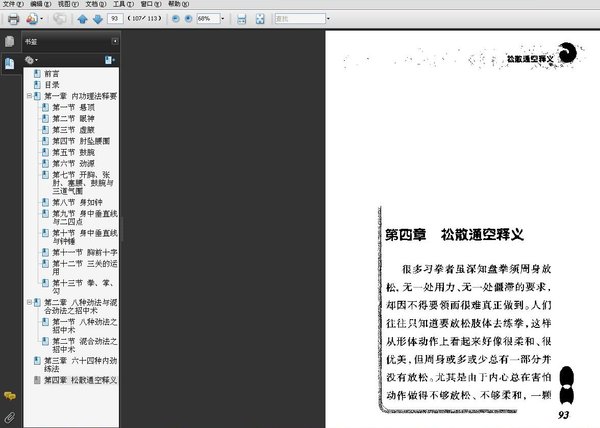
Task: Select the 第八节 身如钟 bookmark
Action: click(77, 202)
